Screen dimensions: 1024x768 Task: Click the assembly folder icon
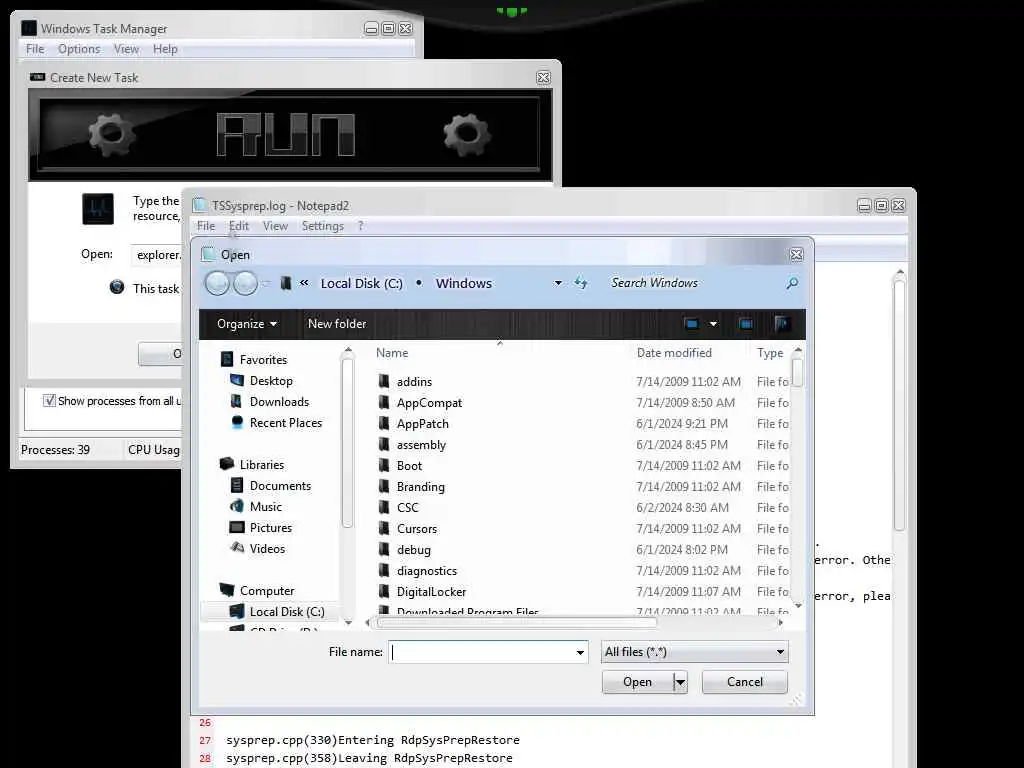click(384, 444)
